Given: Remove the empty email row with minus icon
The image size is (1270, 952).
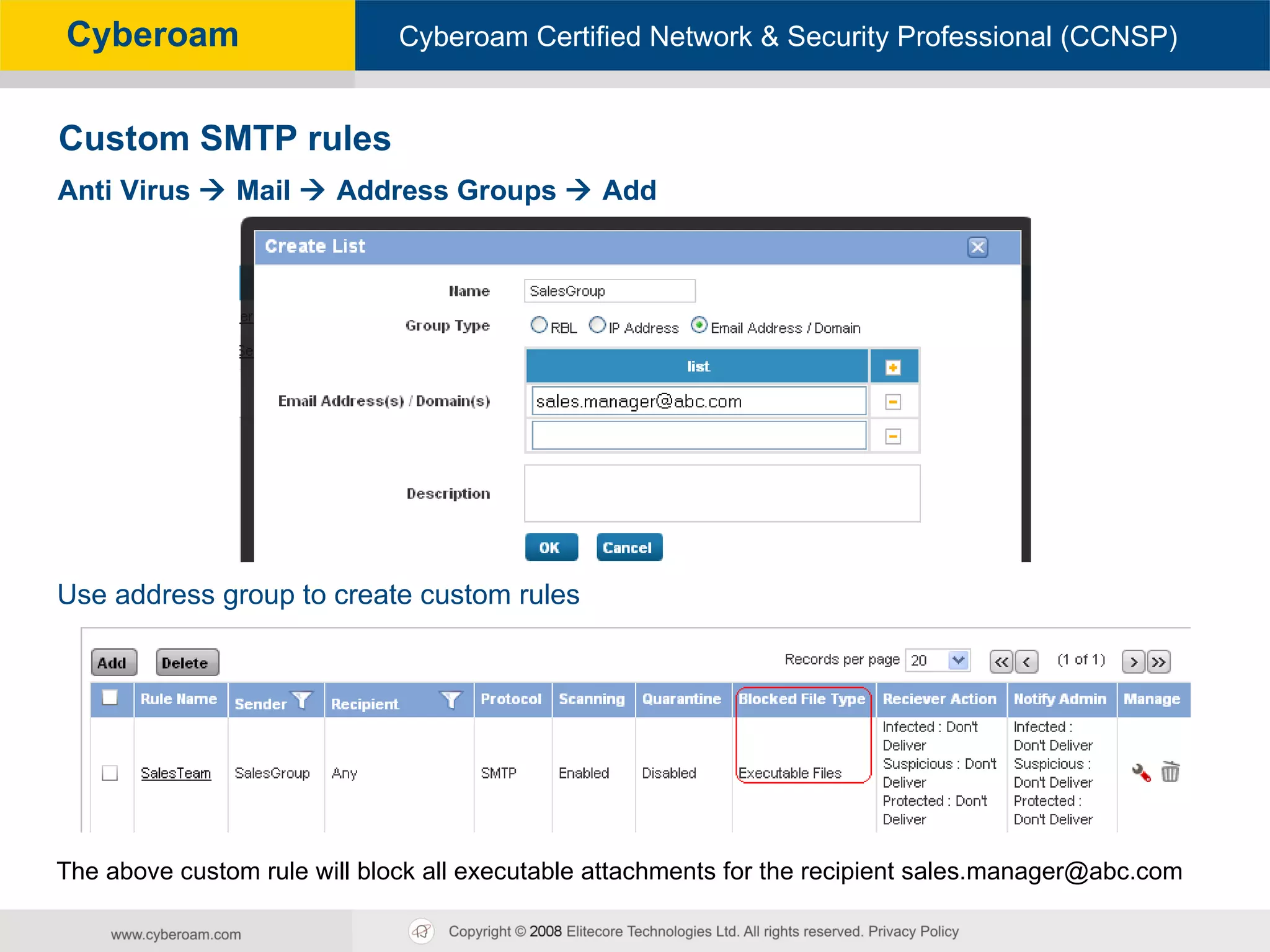Looking at the screenshot, I should tap(893, 436).
